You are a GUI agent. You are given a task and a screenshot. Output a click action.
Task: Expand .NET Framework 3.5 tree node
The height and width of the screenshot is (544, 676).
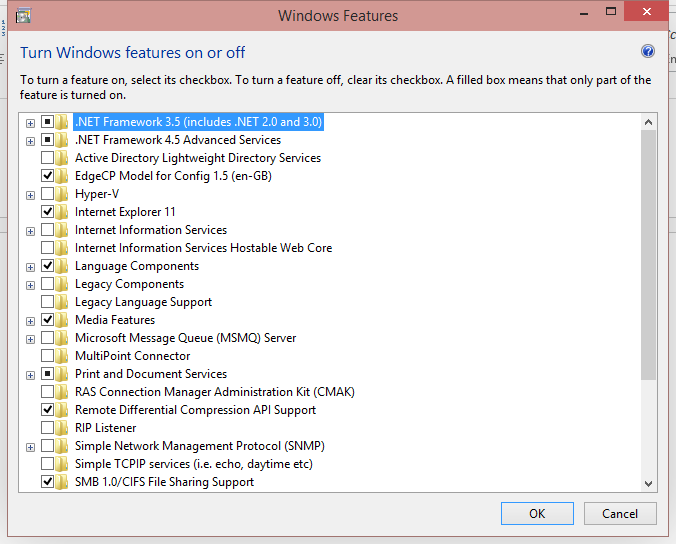(x=30, y=124)
